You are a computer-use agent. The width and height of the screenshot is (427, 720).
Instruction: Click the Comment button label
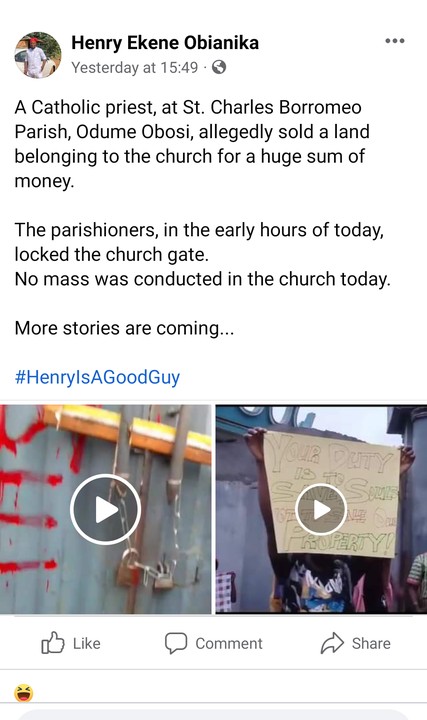[x=229, y=643]
